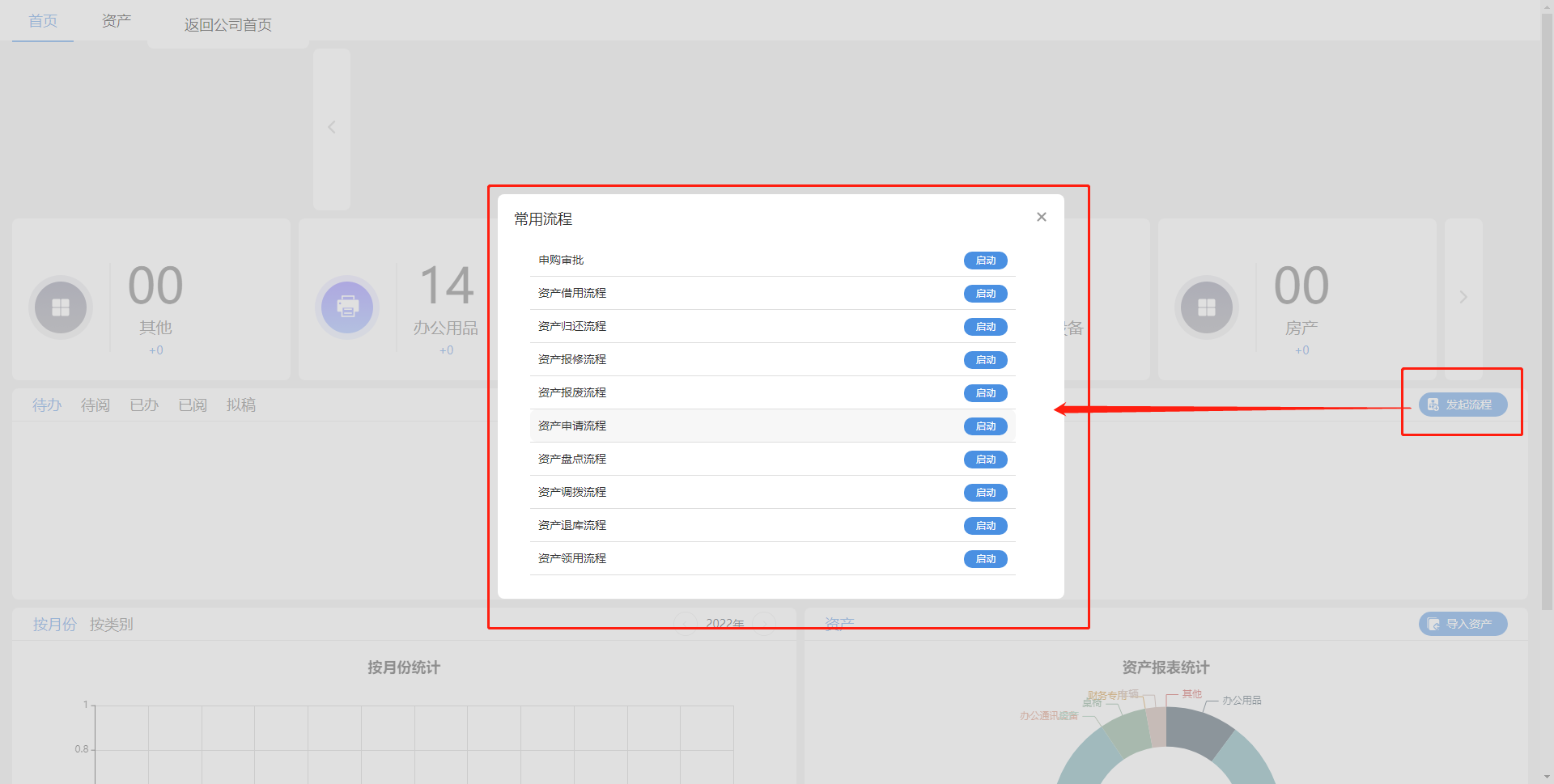Start the 资产盘点流程 process

click(985, 460)
